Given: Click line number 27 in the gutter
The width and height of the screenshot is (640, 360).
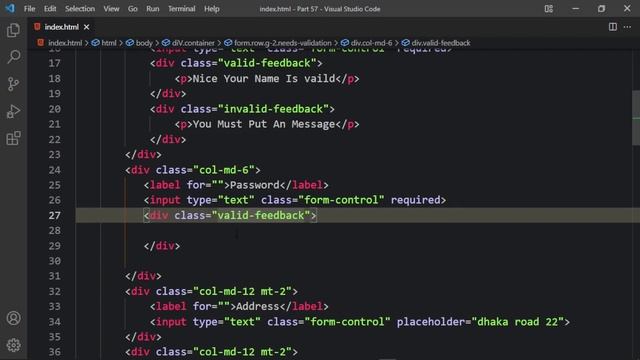Looking at the screenshot, I should point(55,216).
